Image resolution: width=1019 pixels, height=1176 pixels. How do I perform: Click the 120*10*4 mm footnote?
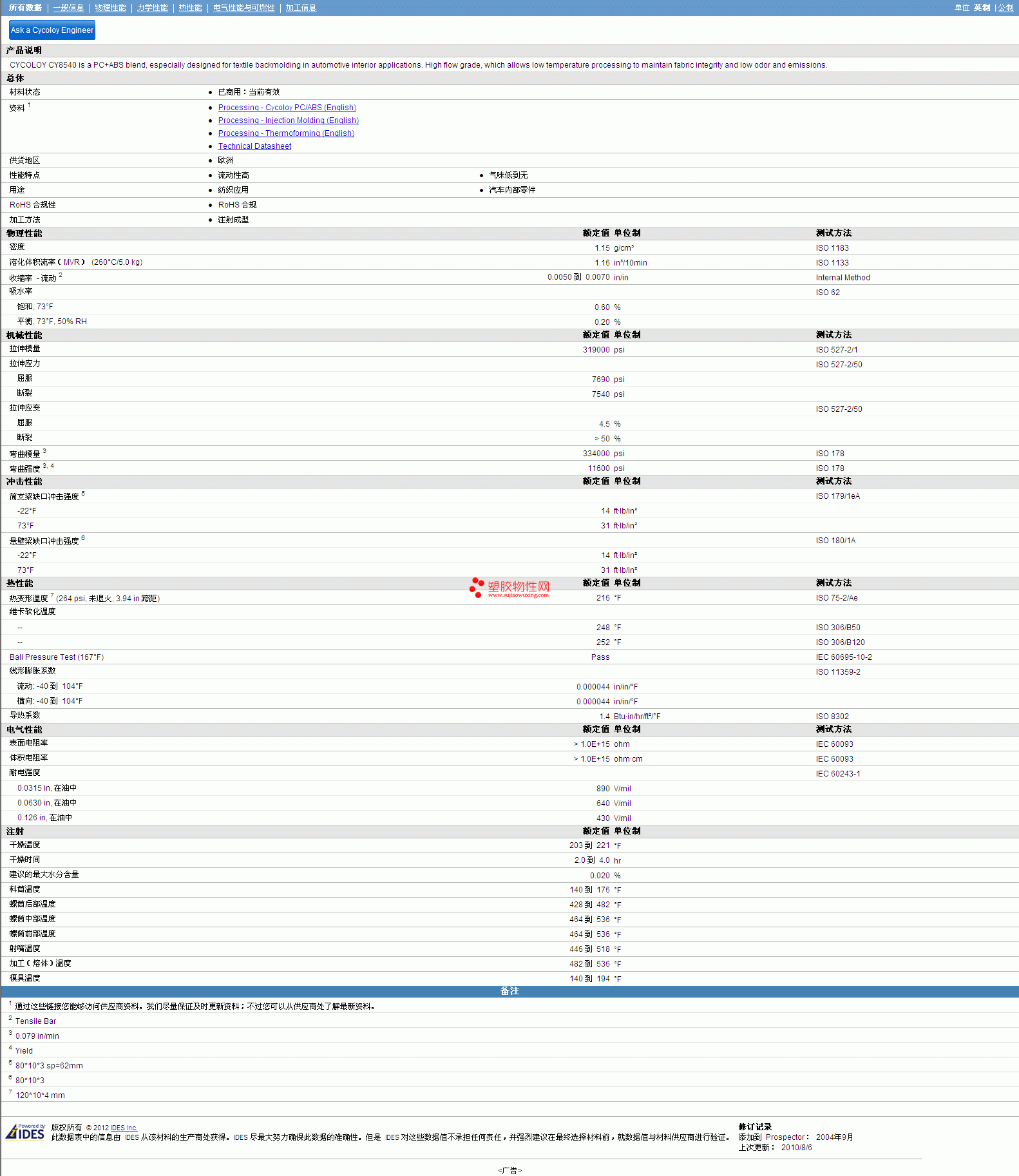click(x=40, y=1095)
